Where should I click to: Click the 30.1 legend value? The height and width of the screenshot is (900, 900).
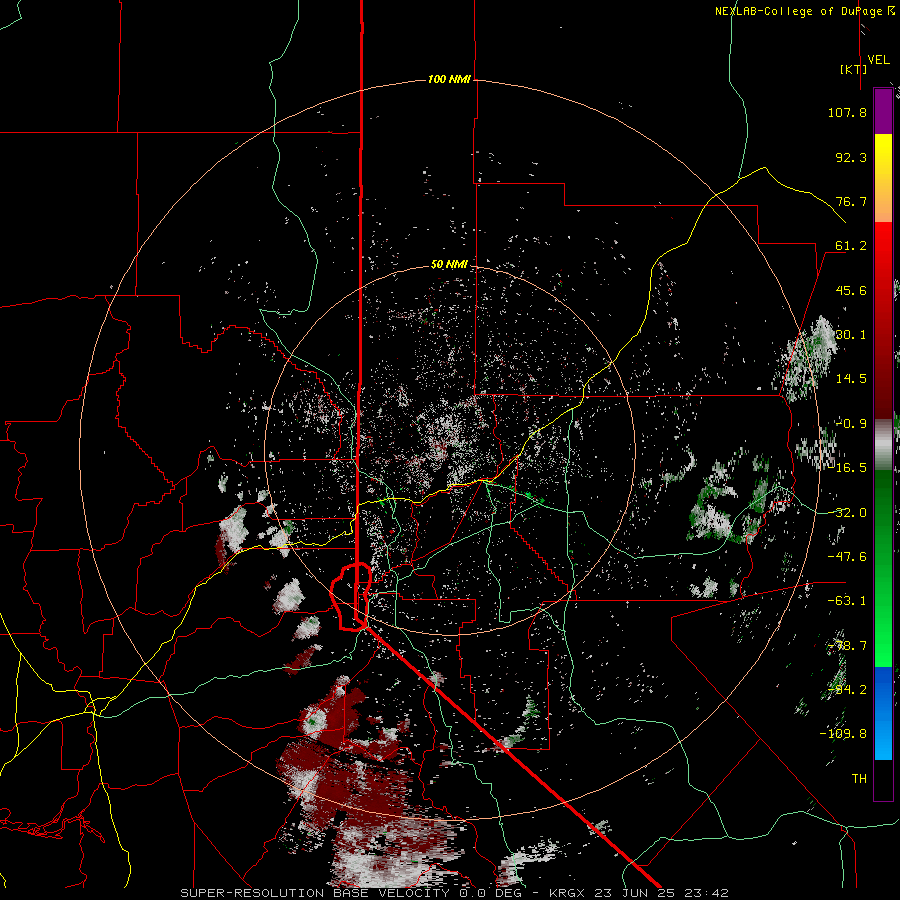click(x=851, y=335)
